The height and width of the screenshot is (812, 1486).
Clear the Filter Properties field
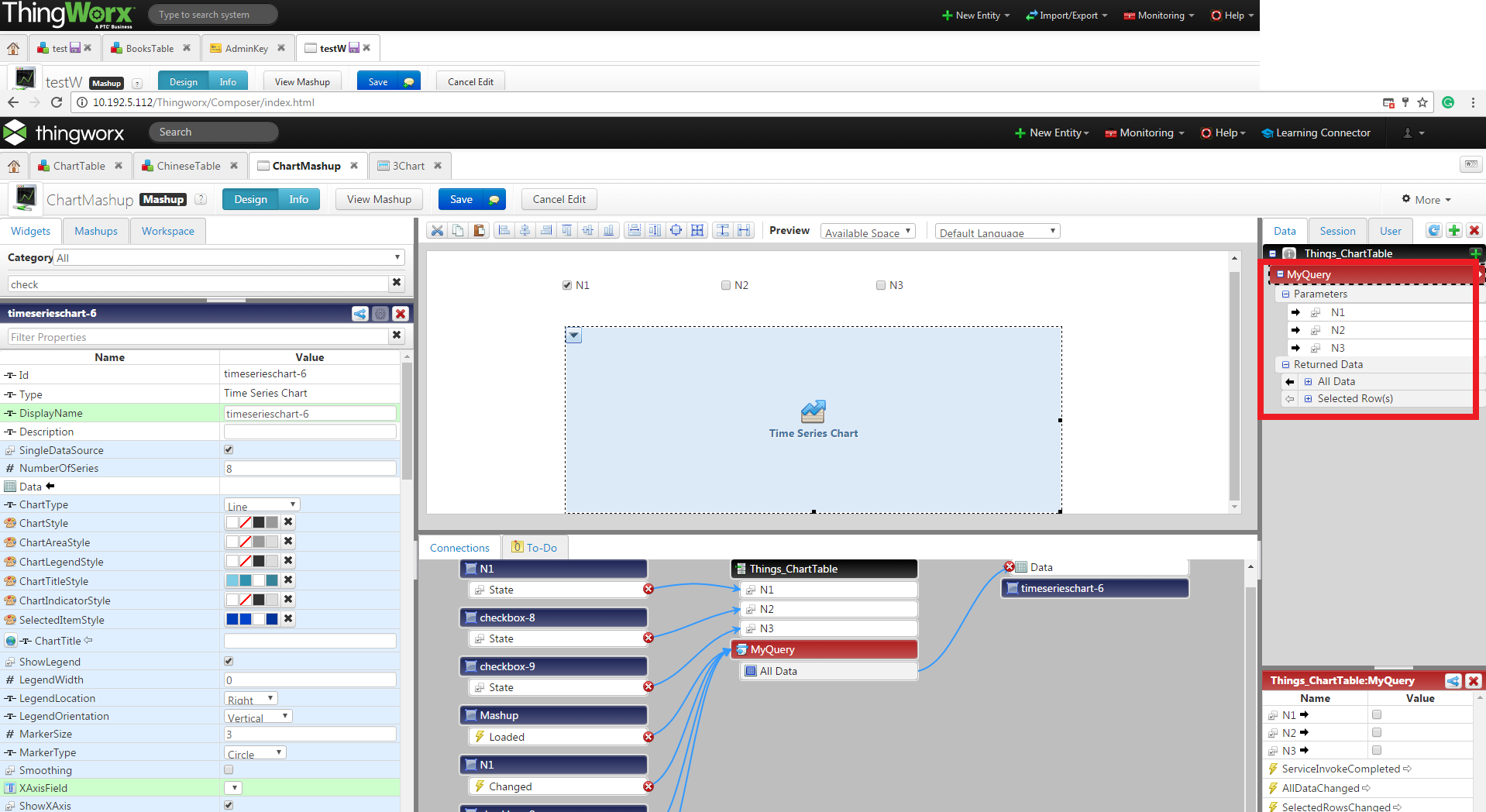tap(397, 335)
